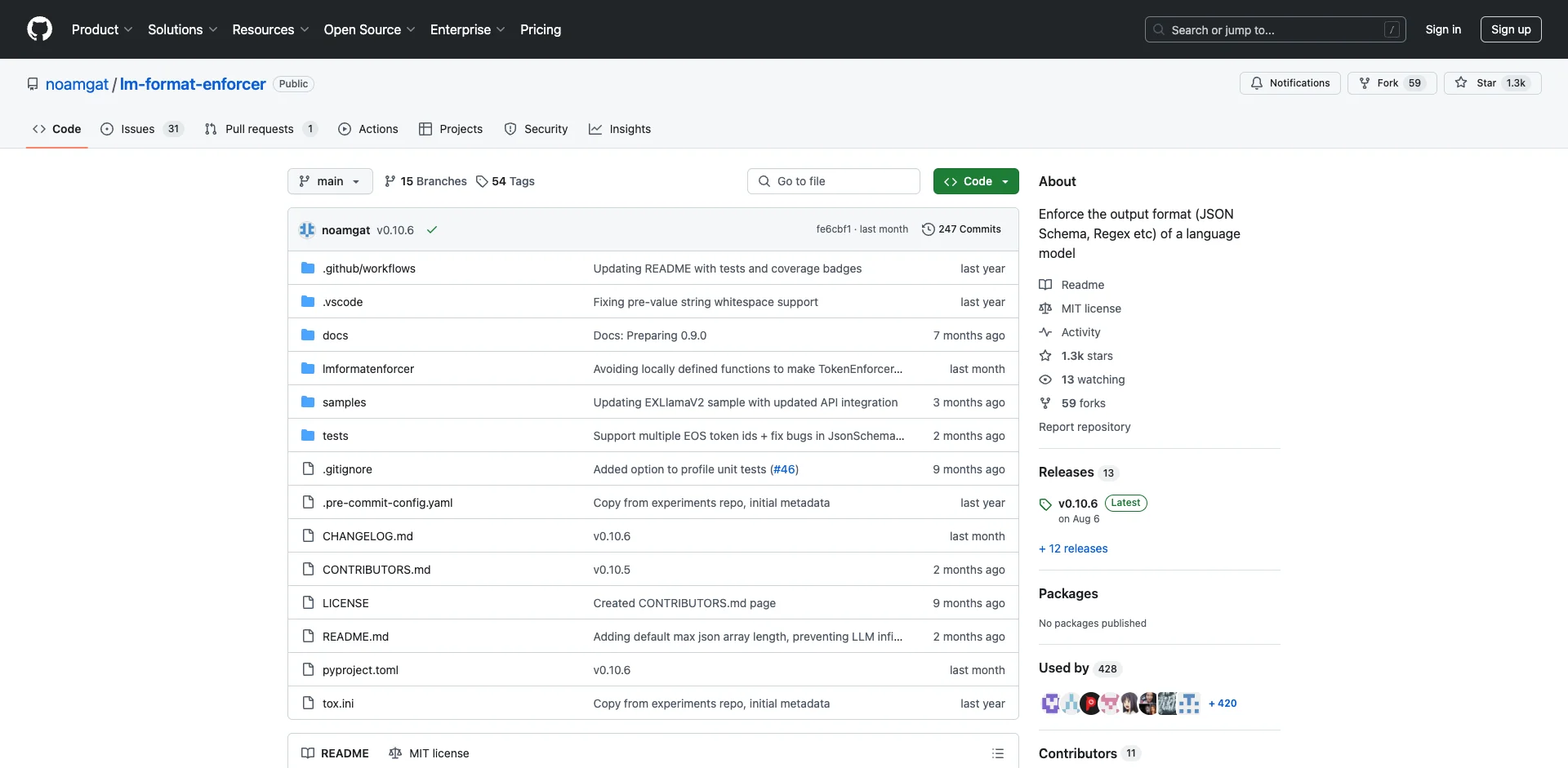This screenshot has width=1568, height=768.
Task: Click the Sign in link
Action: pos(1443,29)
